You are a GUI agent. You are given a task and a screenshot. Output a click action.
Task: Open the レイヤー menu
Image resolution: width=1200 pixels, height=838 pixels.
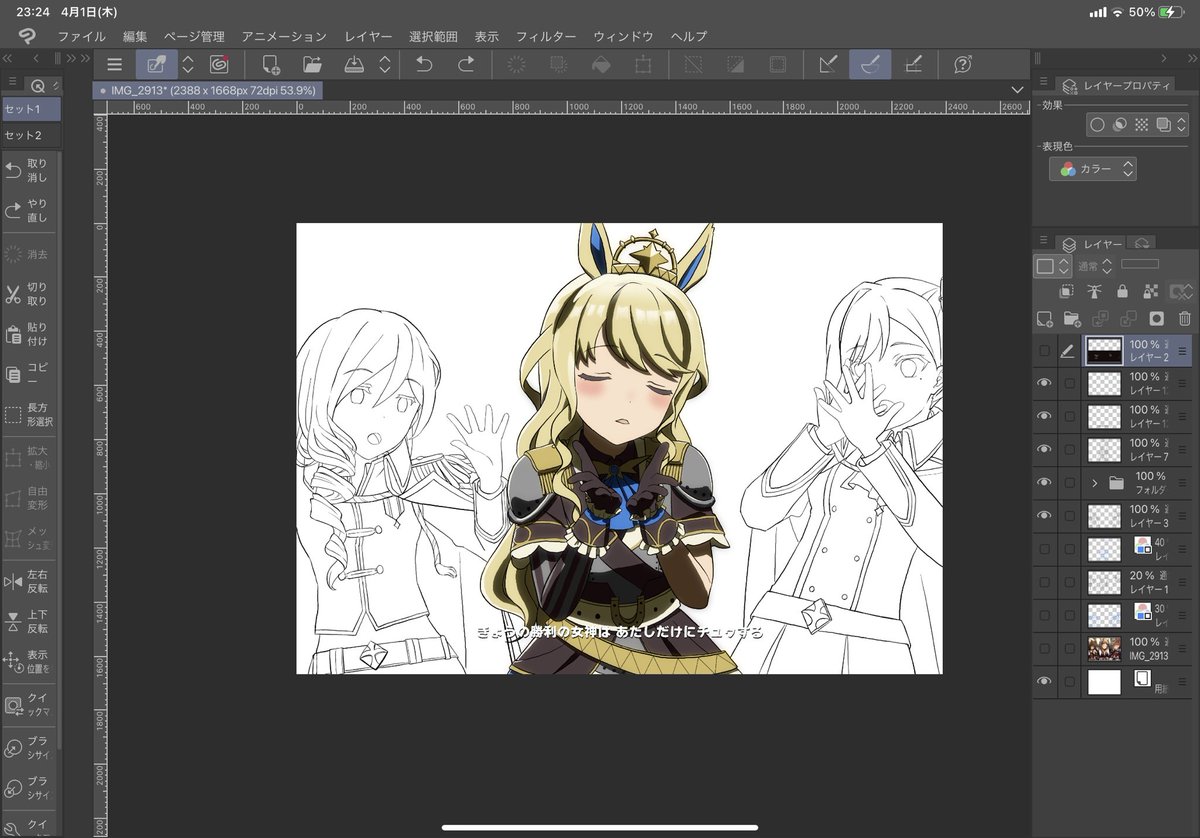click(368, 36)
